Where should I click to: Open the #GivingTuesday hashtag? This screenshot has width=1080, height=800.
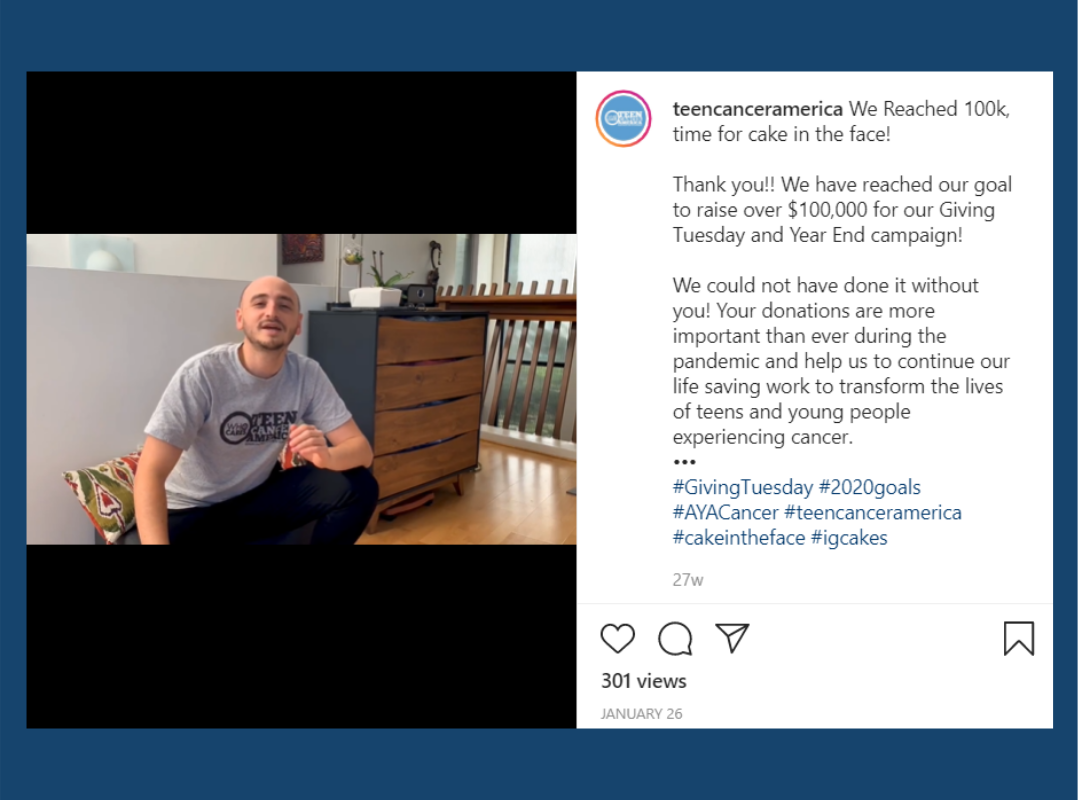pyautogui.click(x=742, y=487)
